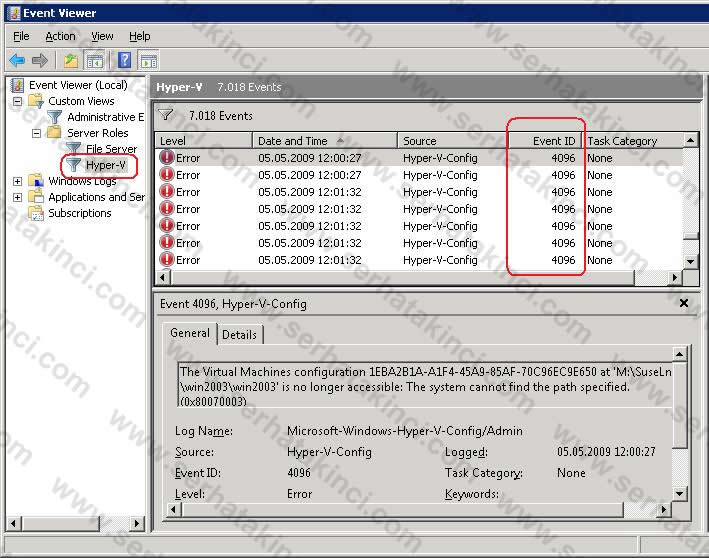Screen dimensions: 709x558
Task: Click the Forward arrow toolbar icon
Action: tap(40, 60)
